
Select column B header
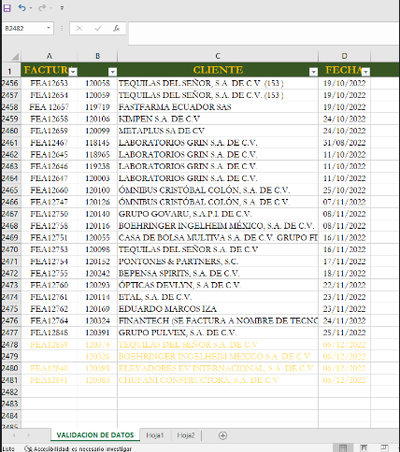click(x=98, y=56)
